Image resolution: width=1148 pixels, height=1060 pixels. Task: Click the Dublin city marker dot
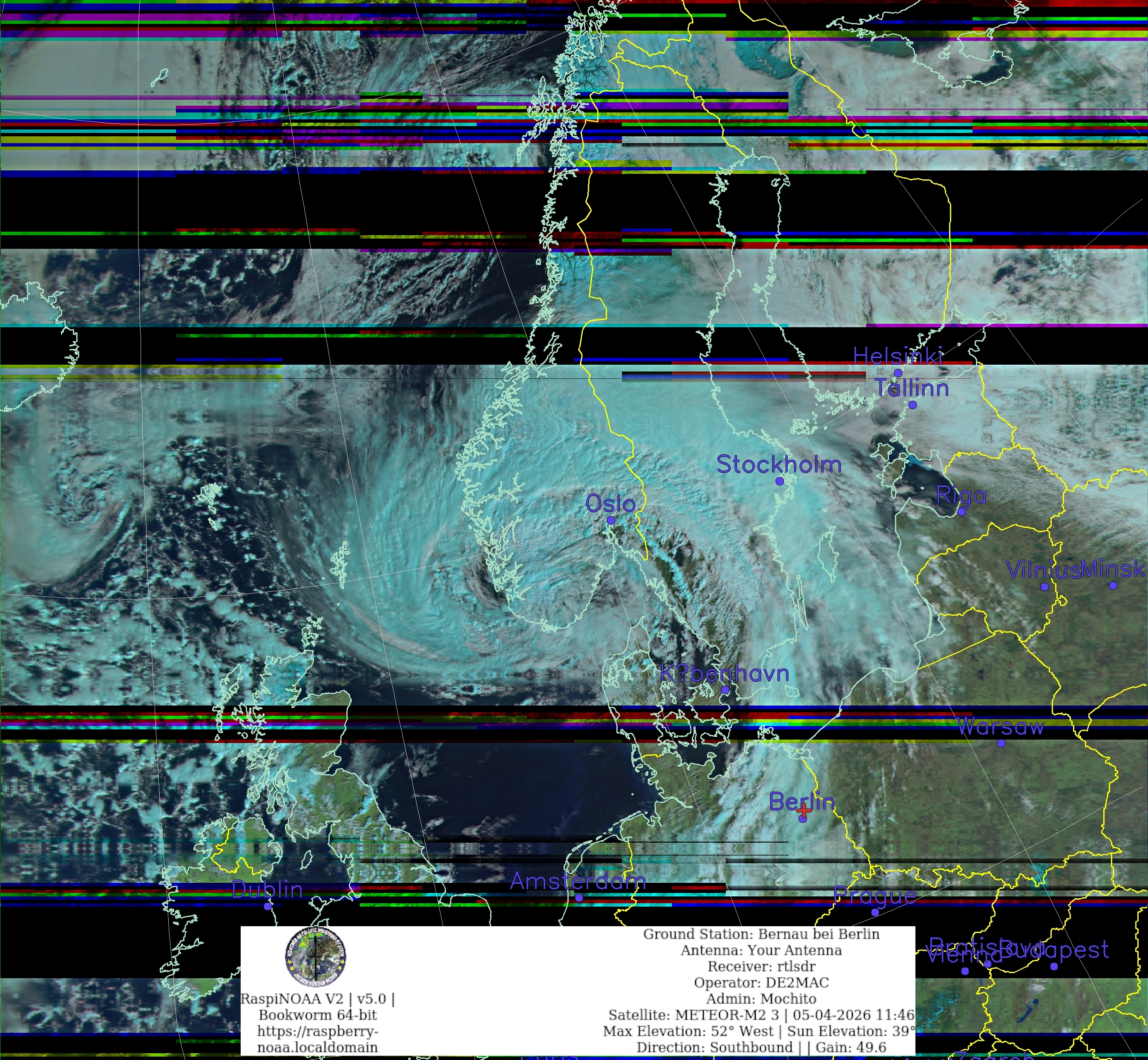[x=267, y=906]
